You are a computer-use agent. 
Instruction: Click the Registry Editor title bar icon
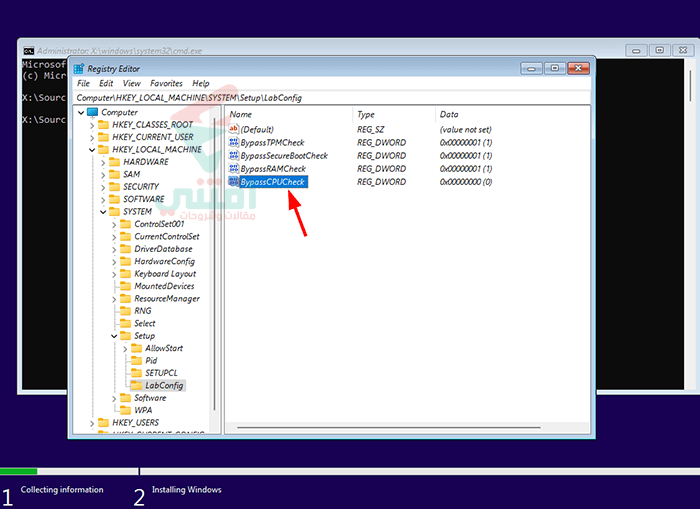(x=79, y=69)
